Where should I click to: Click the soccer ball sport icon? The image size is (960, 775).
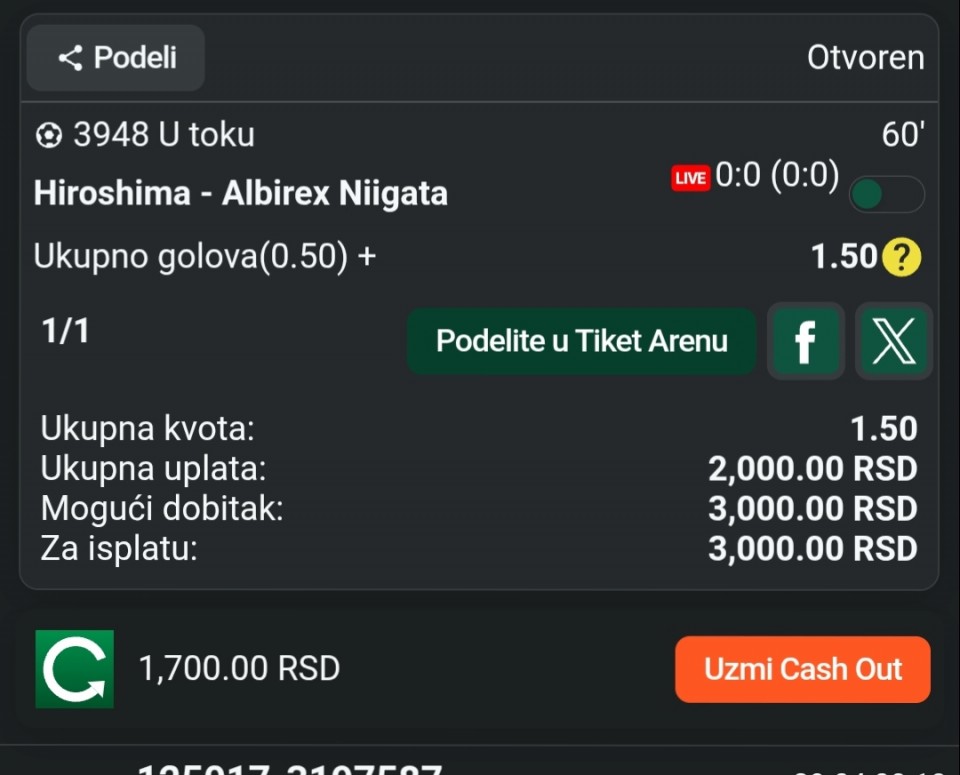(x=48, y=135)
